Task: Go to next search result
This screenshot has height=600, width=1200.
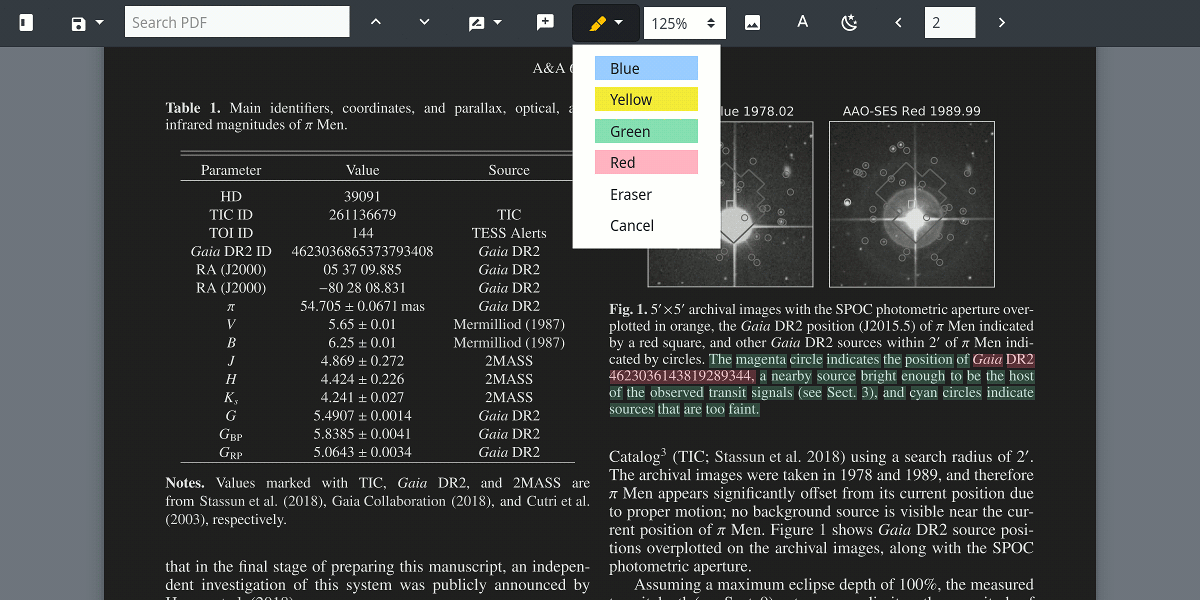Action: pos(424,22)
